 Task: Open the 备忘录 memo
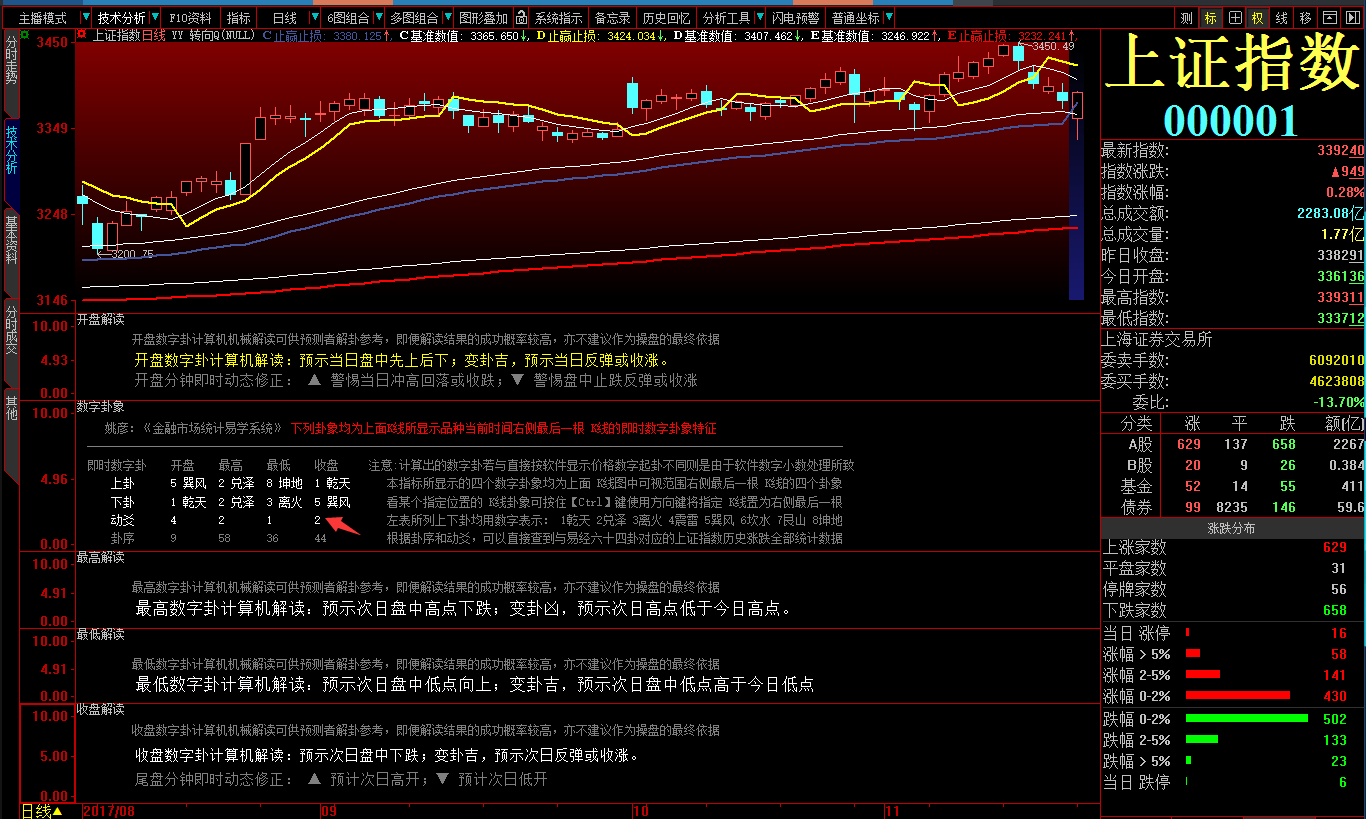[612, 18]
